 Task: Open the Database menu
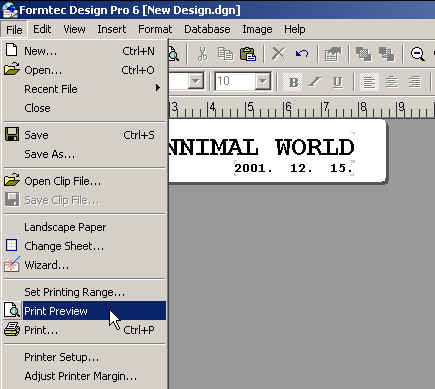click(x=207, y=29)
